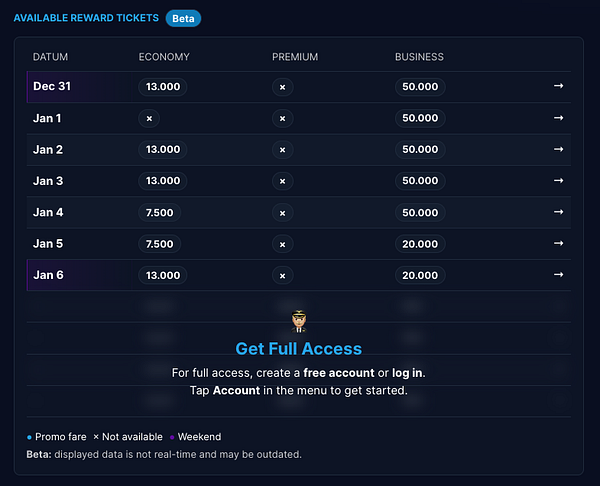The image size is (600, 486).
Task: Click the arrow on the Jan 3 row
Action: click(x=558, y=181)
